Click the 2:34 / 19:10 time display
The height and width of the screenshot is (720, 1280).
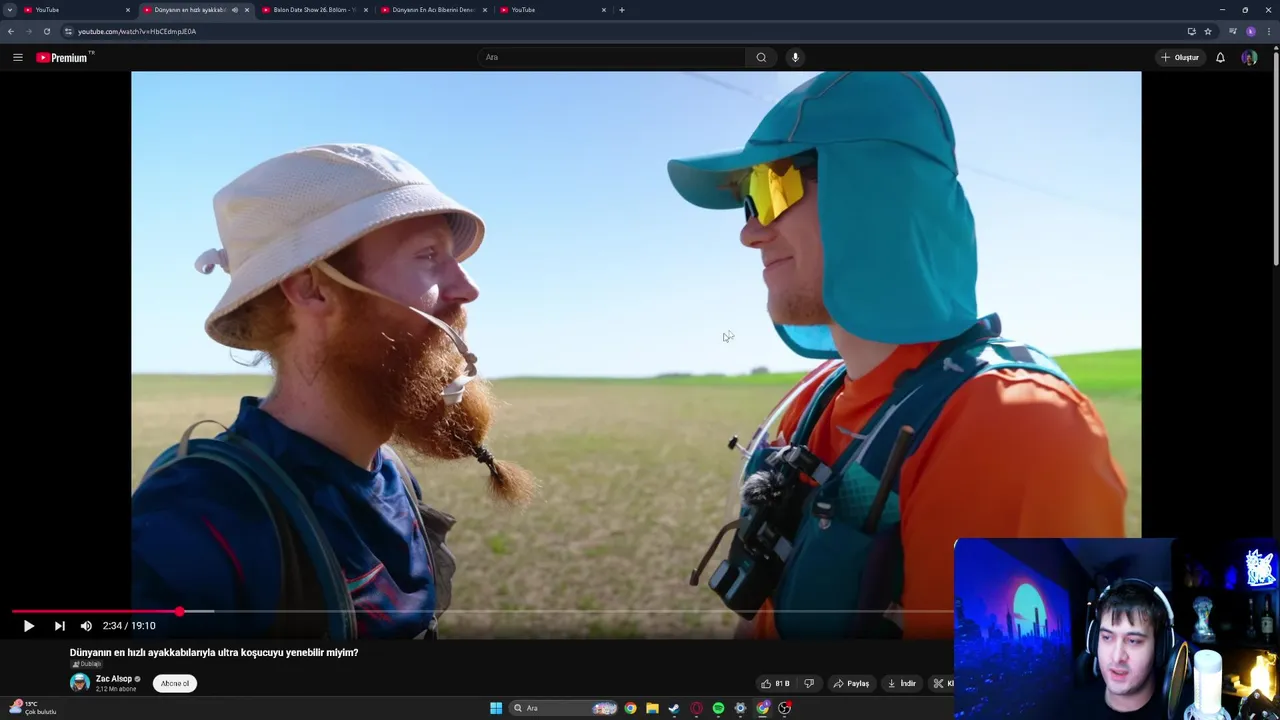(x=129, y=626)
